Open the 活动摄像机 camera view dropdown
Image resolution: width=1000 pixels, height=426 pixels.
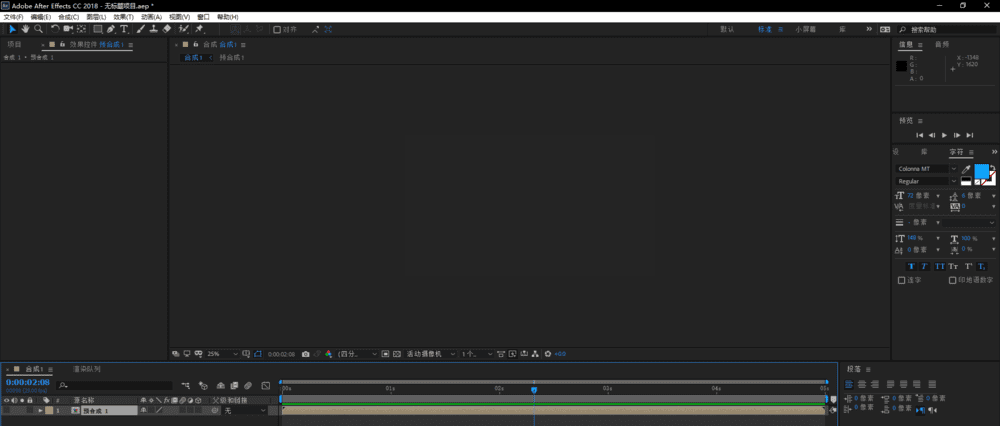tap(431, 354)
